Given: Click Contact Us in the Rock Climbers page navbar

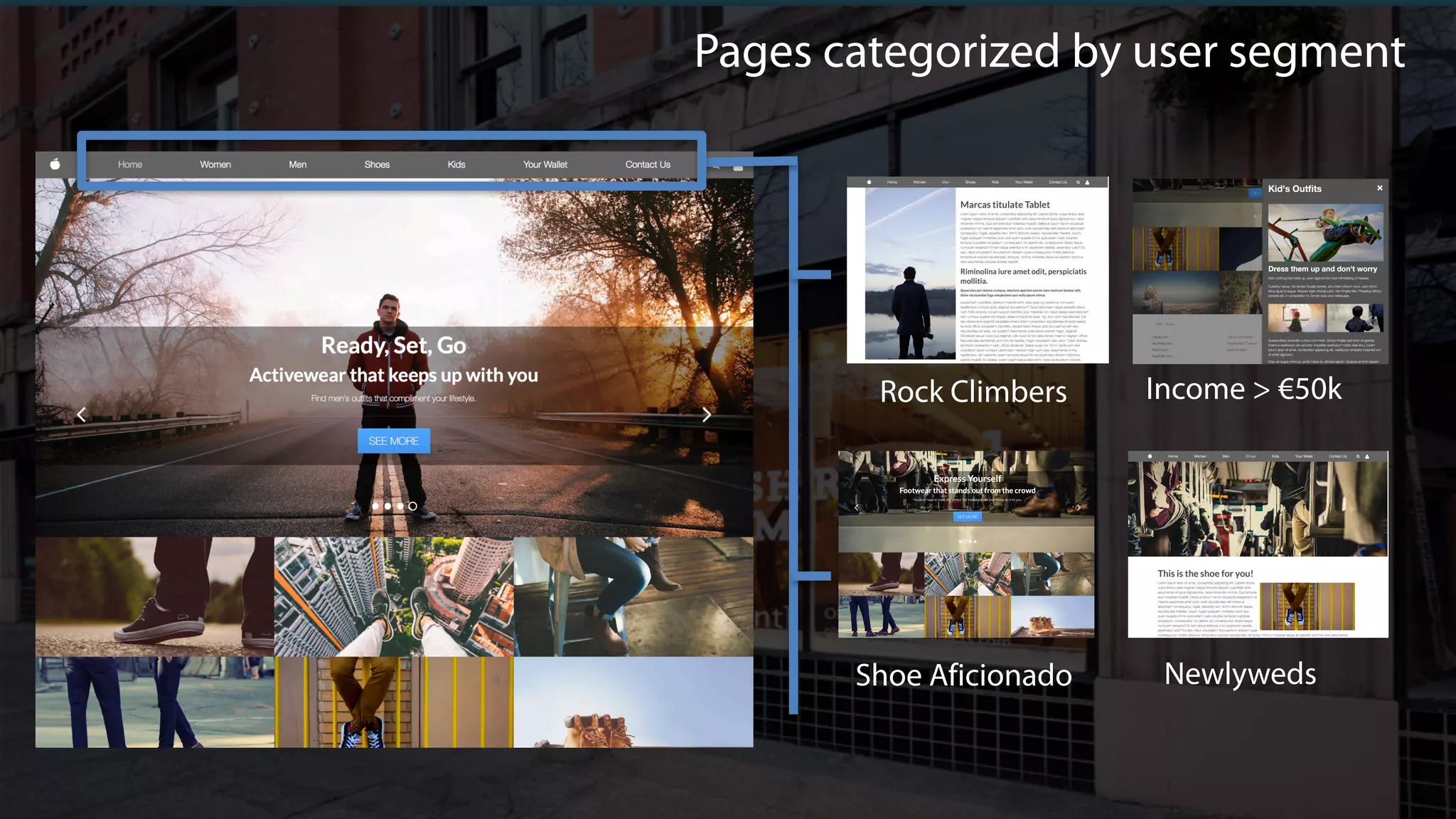Looking at the screenshot, I should (1058, 182).
